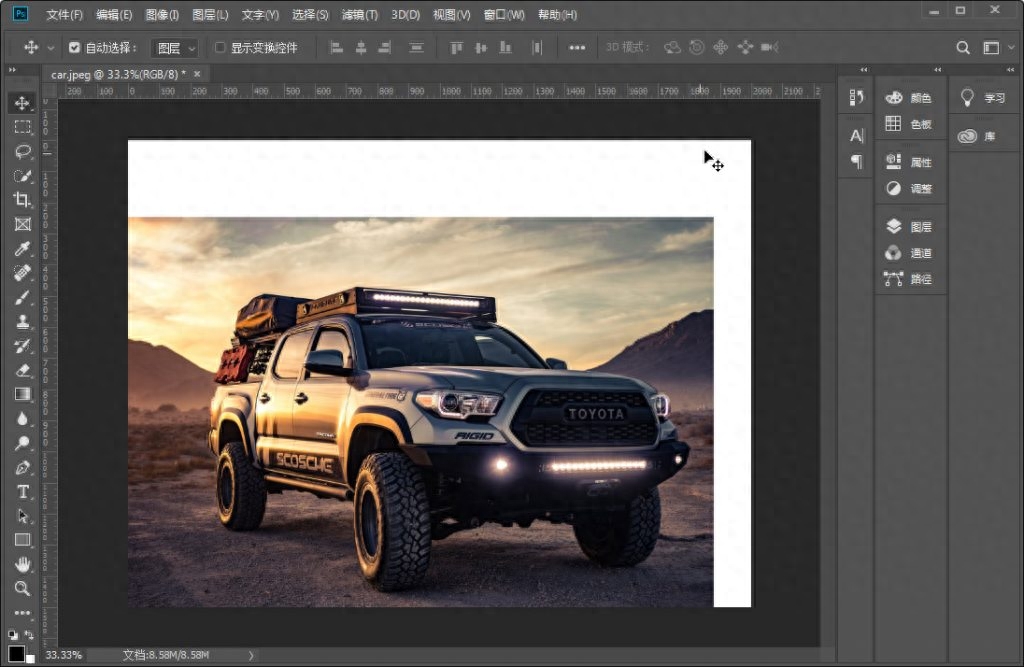Open the 图层 panel in dock

[910, 227]
